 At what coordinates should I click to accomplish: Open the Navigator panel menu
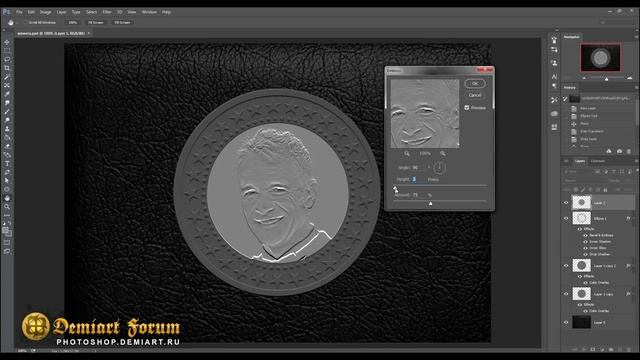click(636, 37)
